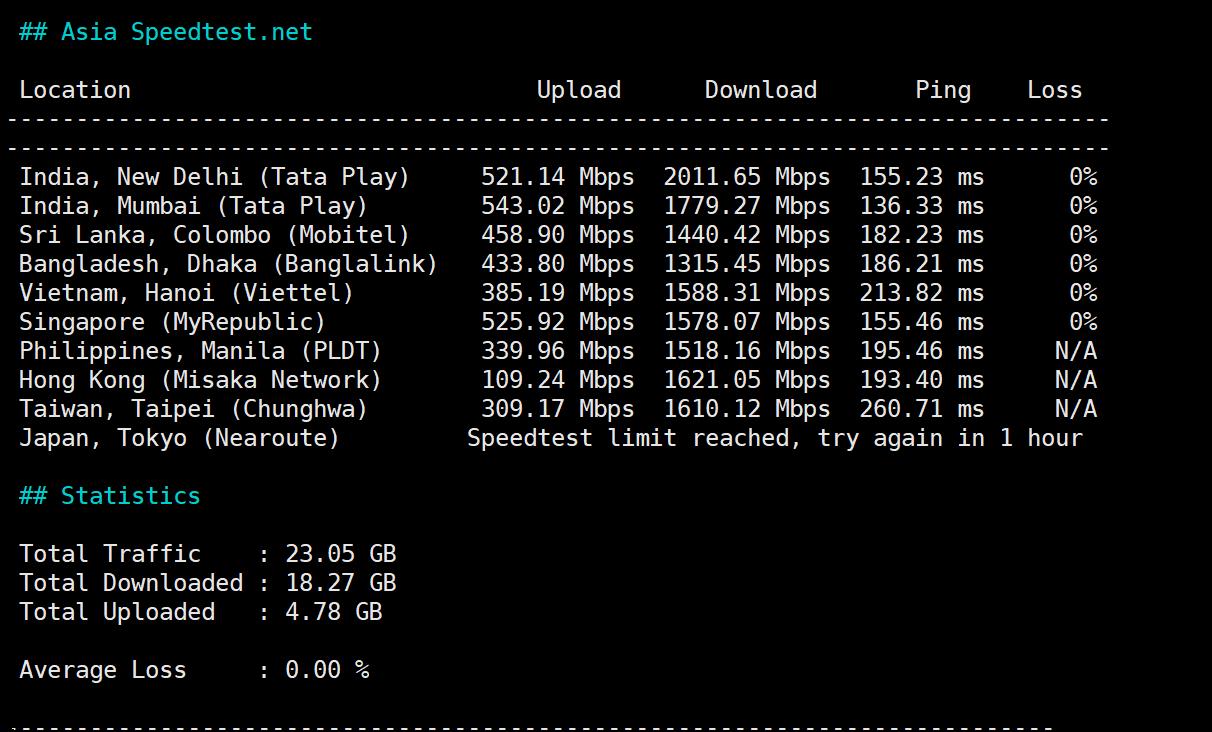Viewport: 1212px width, 732px height.
Task: Click the Total Downloaded value 18.27 GB
Action: 340,583
